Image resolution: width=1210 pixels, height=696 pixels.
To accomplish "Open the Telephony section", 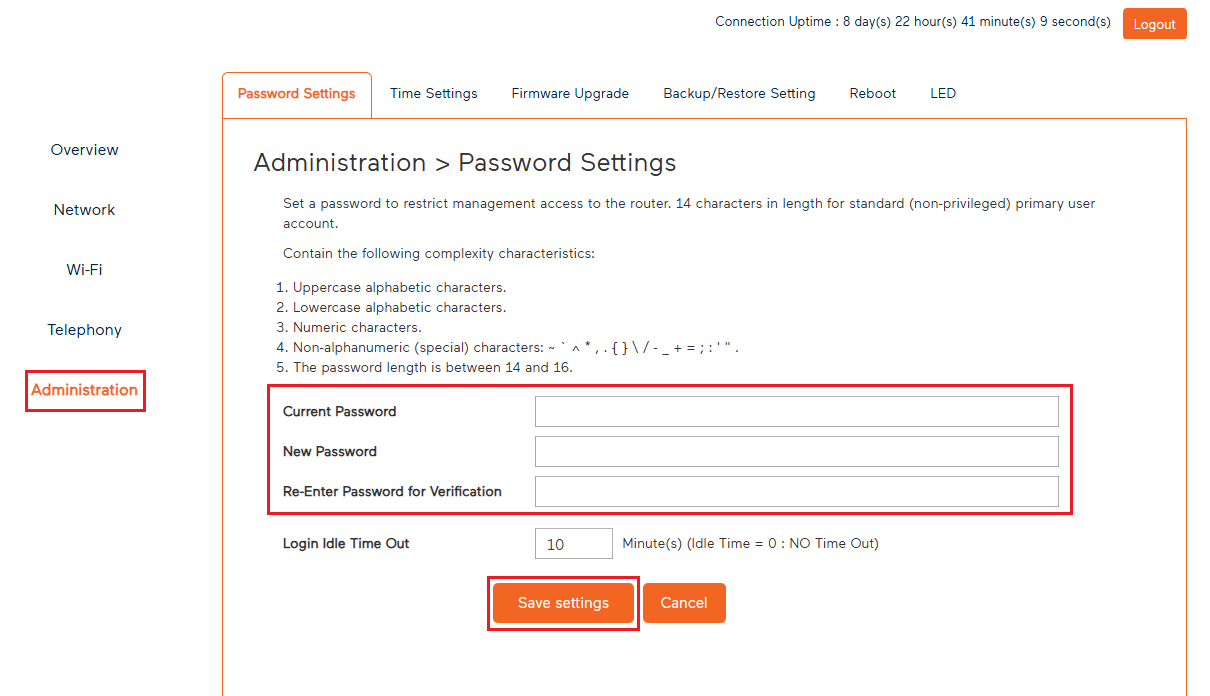I will 84,329.
